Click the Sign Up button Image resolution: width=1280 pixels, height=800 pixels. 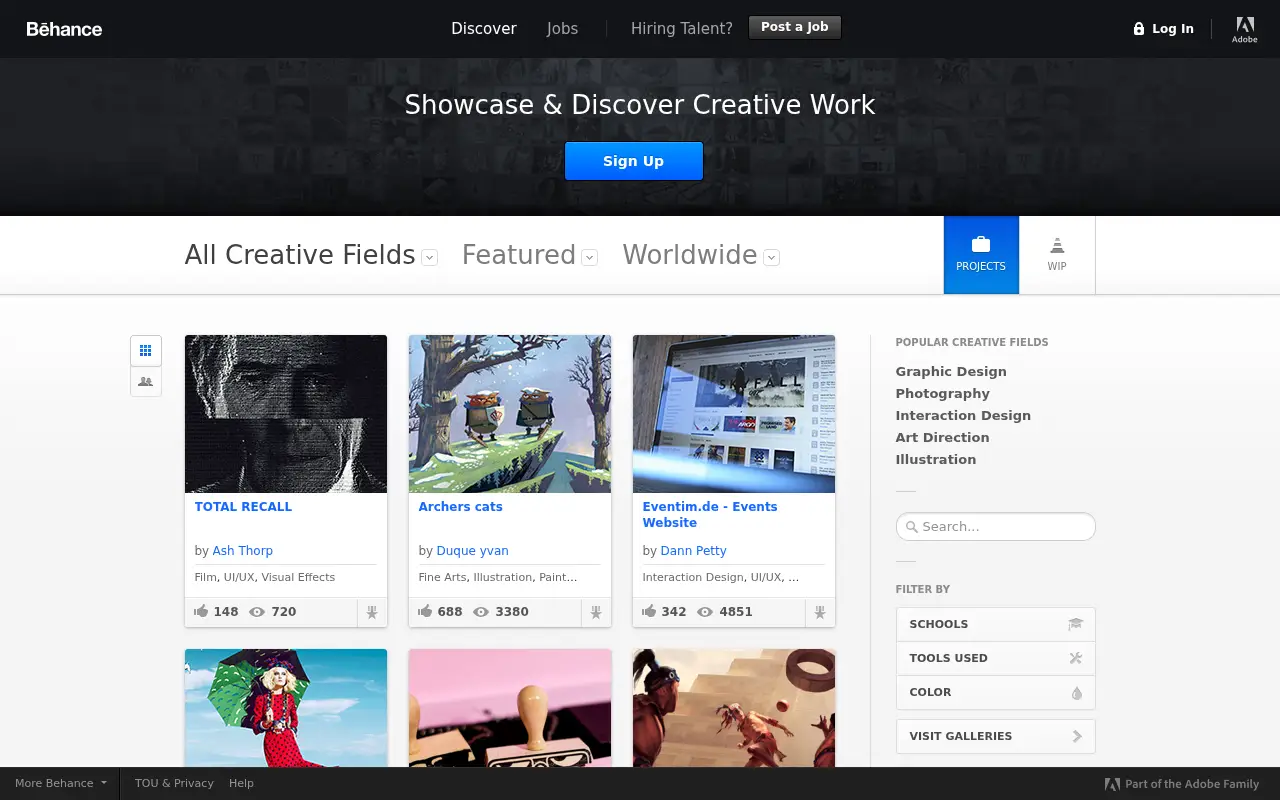(634, 161)
